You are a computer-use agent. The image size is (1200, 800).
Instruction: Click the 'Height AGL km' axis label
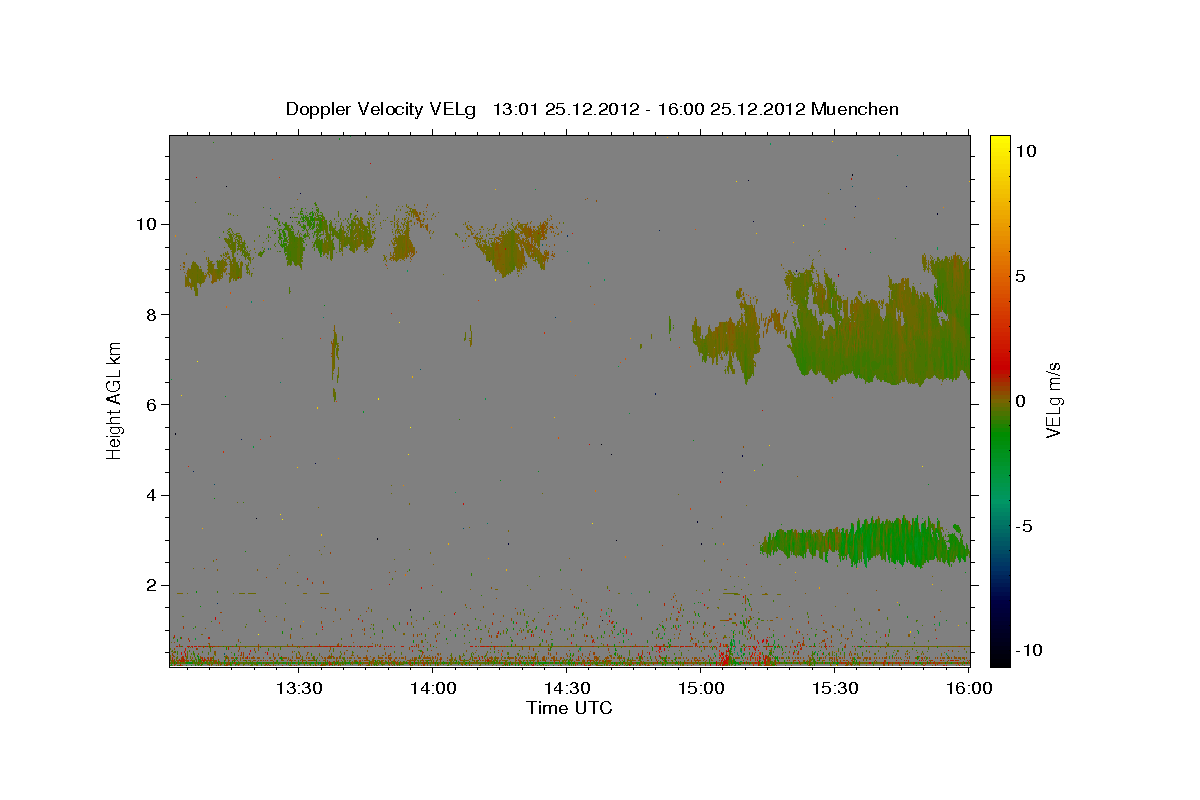click(115, 400)
